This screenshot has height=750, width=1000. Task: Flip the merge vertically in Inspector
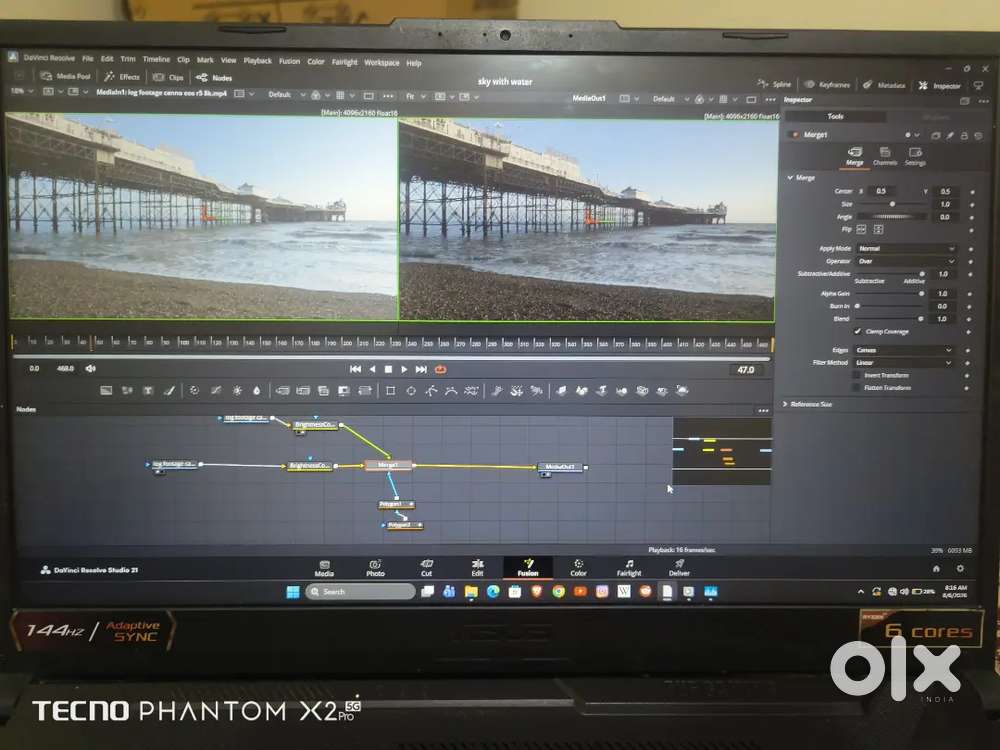click(x=878, y=230)
